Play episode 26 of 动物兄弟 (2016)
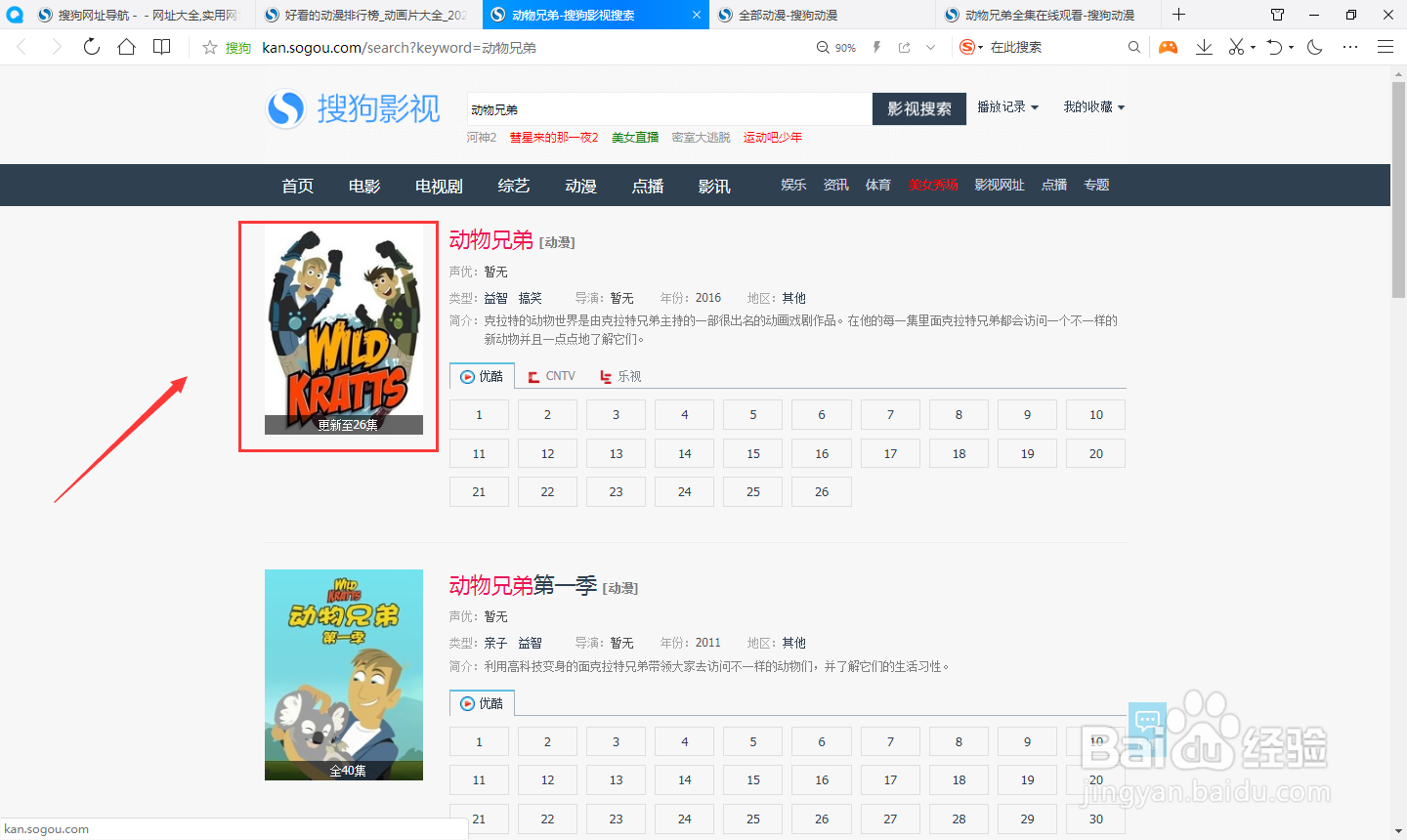 (x=822, y=492)
